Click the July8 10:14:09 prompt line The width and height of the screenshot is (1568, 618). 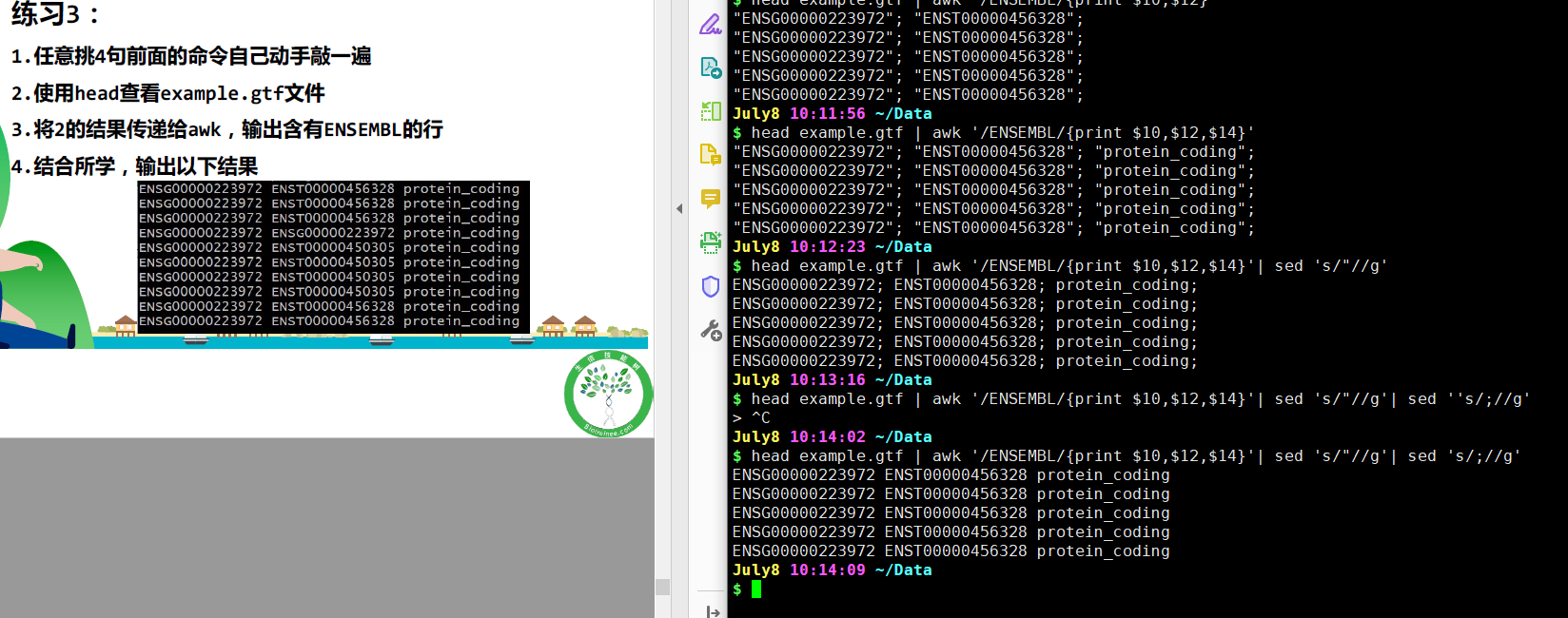pos(833,570)
